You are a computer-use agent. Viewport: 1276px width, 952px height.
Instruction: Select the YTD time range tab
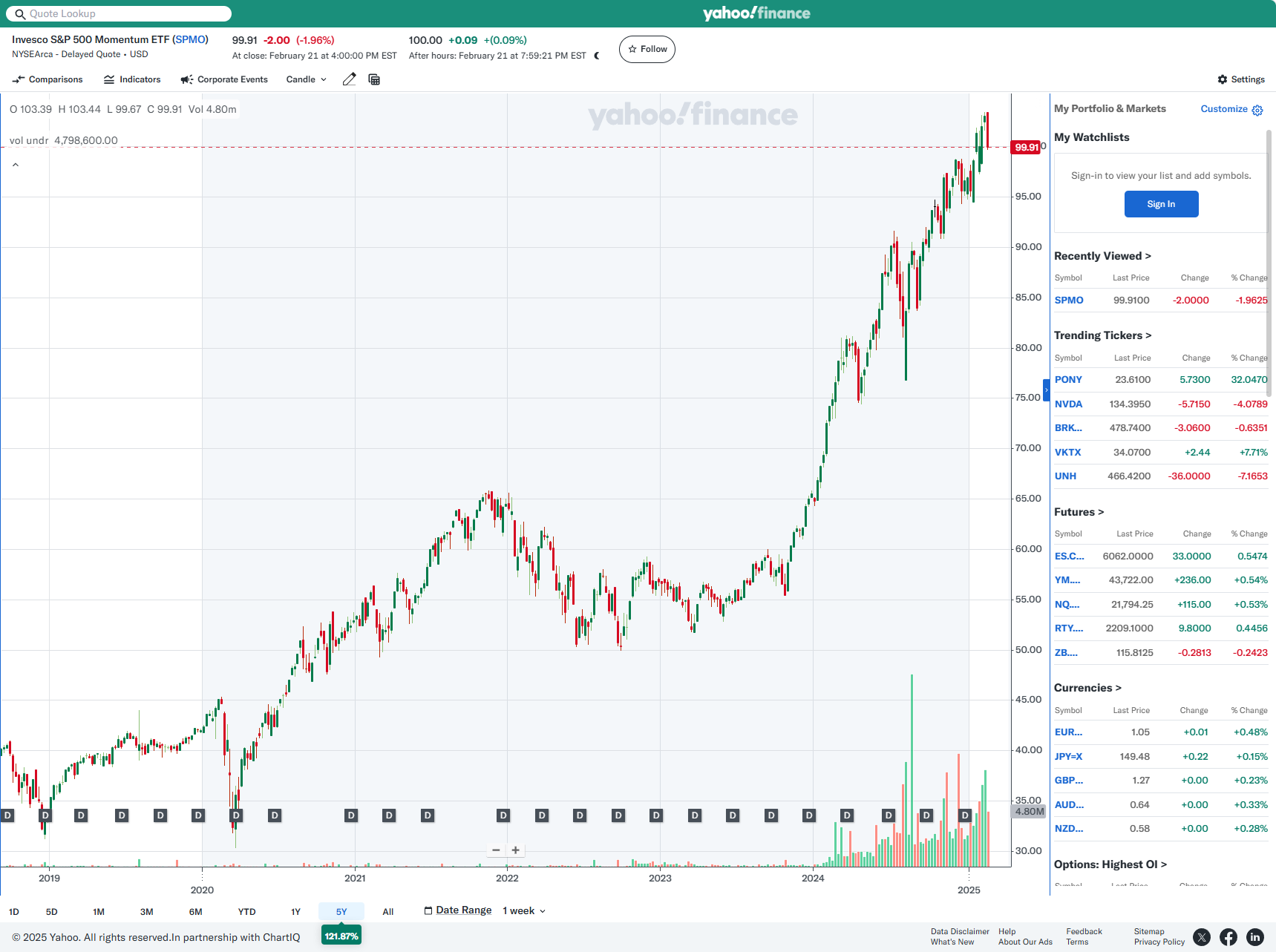(x=246, y=912)
